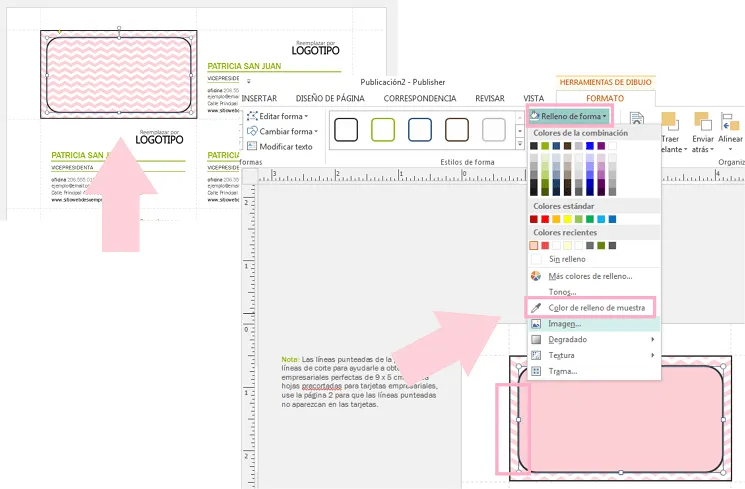Click the Traer adelante icon
The width and height of the screenshot is (745, 489).
click(x=669, y=121)
